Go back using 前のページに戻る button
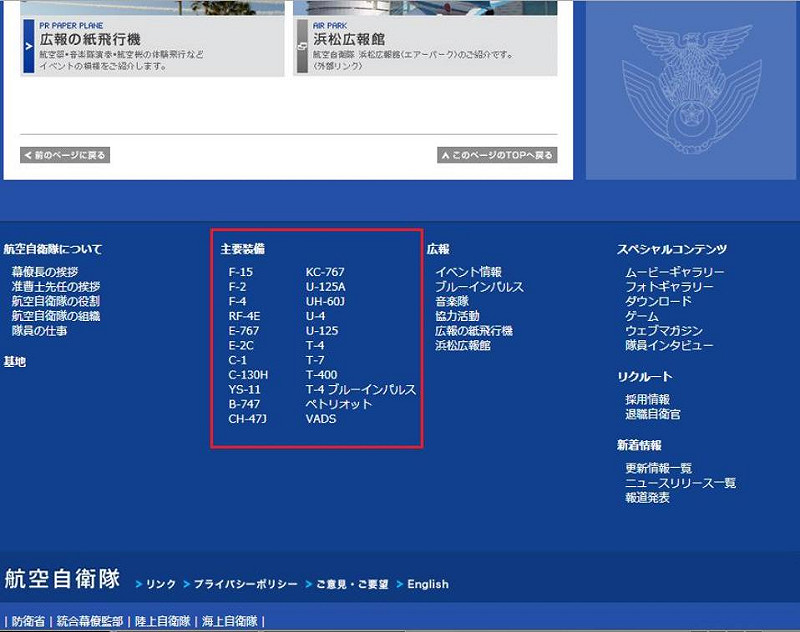The width and height of the screenshot is (800, 632). click(x=65, y=155)
